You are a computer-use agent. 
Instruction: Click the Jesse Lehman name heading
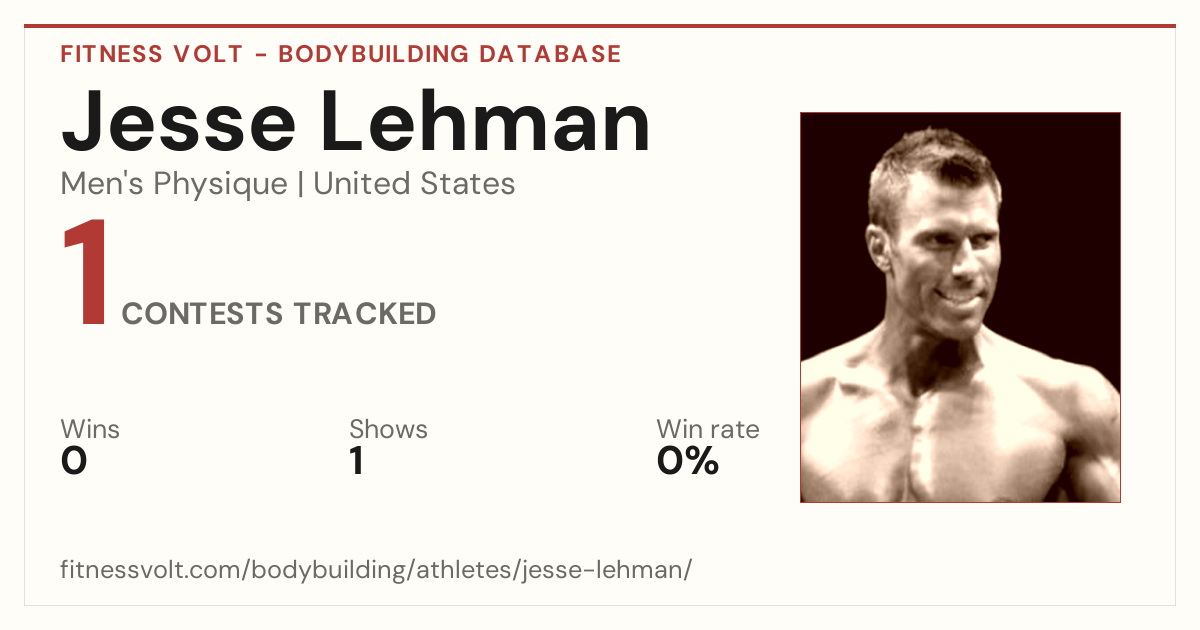(x=356, y=121)
